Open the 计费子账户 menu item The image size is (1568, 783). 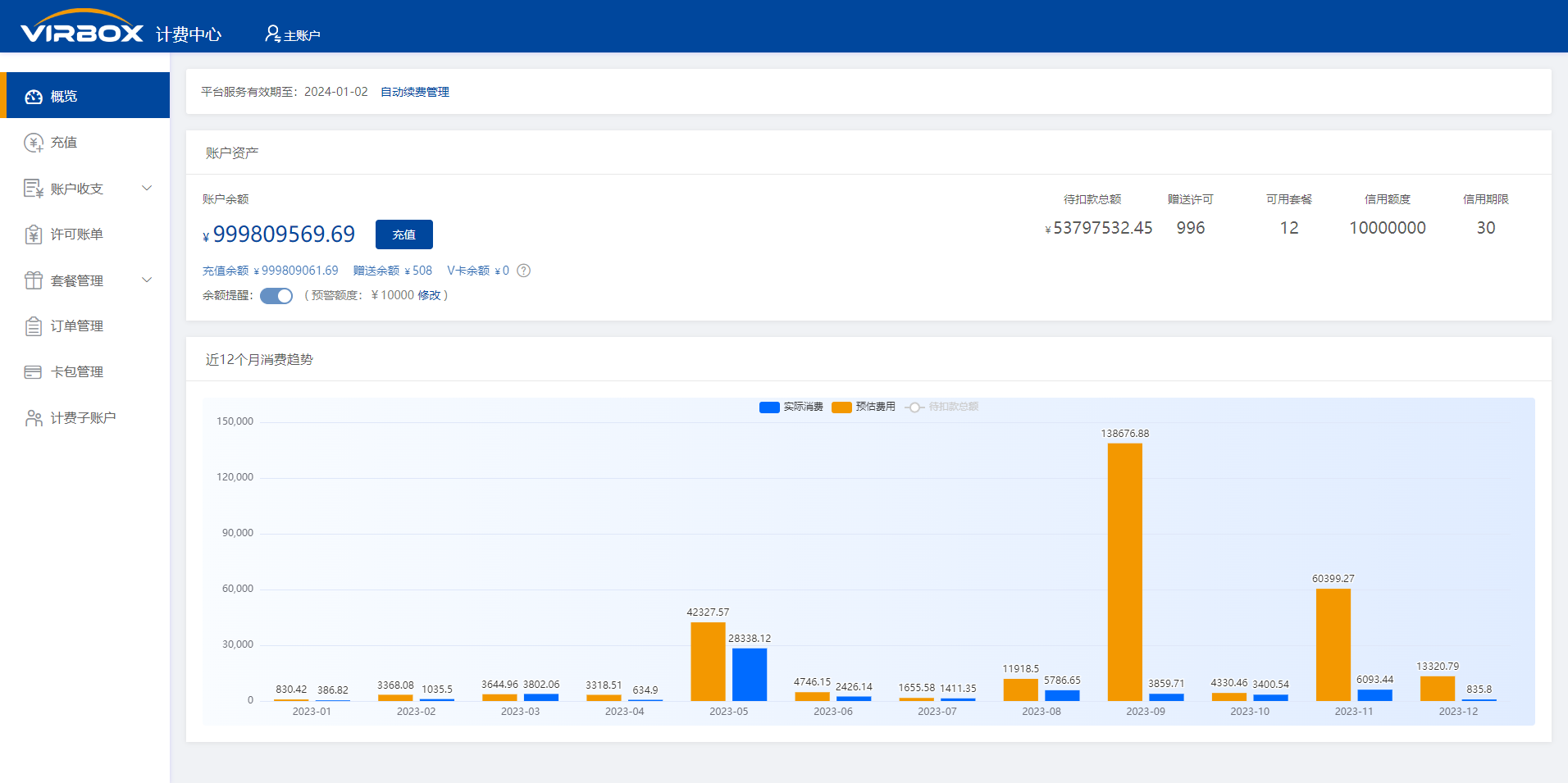click(85, 417)
